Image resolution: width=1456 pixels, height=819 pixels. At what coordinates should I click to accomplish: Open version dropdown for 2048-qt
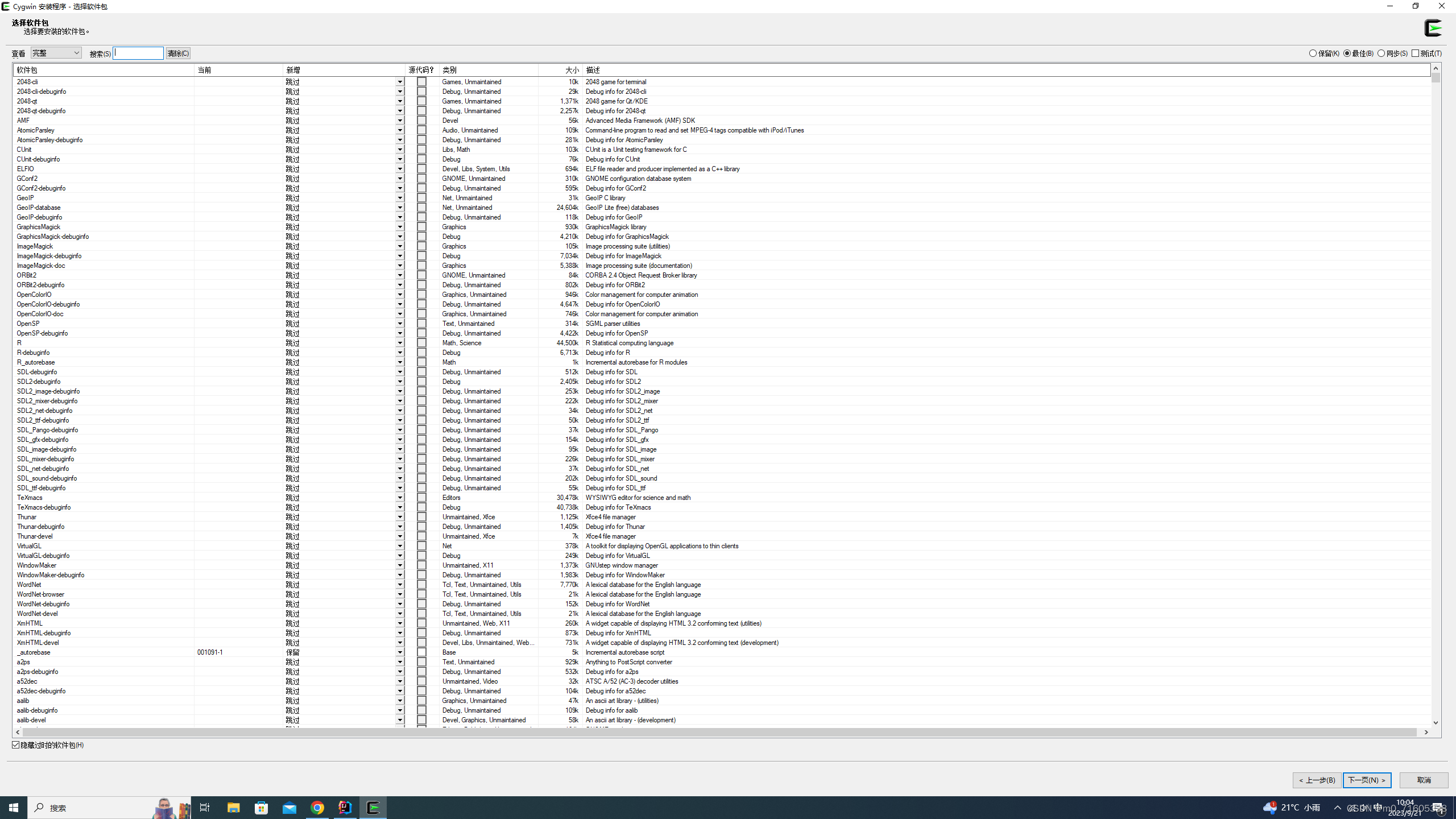400,101
